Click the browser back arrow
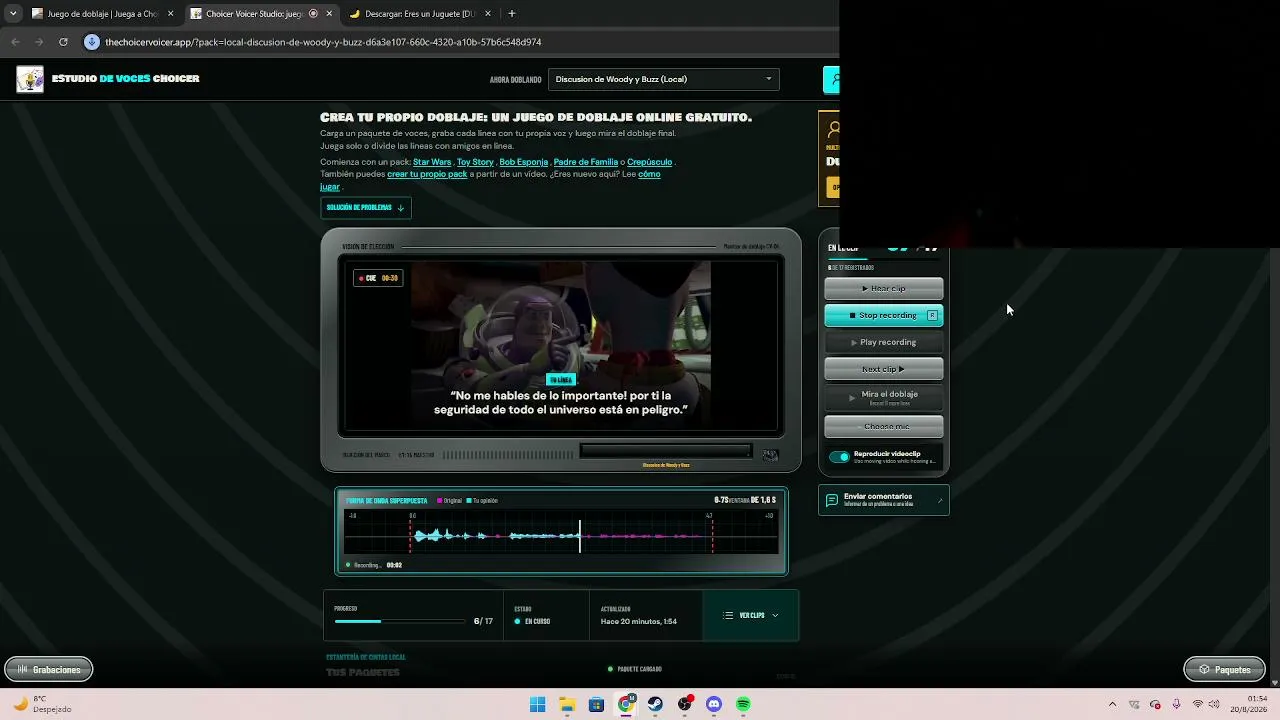 click(15, 42)
